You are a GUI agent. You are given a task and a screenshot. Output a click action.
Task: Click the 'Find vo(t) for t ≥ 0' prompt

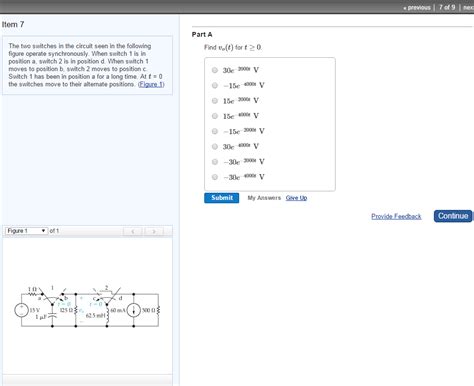233,47
